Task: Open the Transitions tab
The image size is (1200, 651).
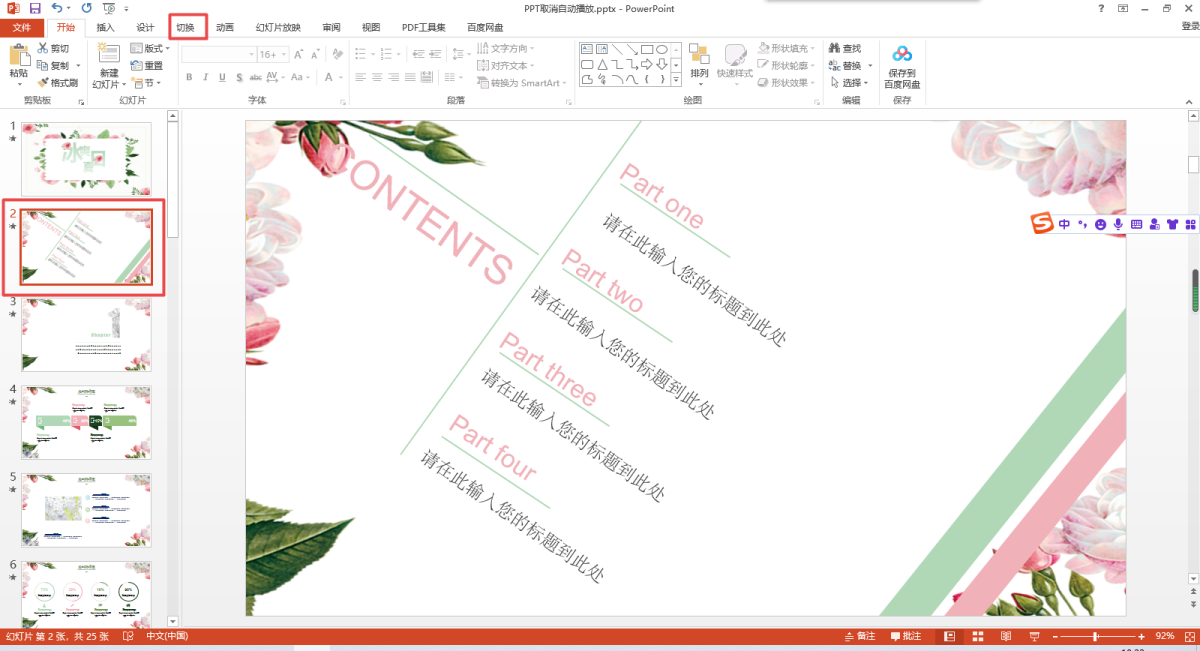Action: pos(188,27)
